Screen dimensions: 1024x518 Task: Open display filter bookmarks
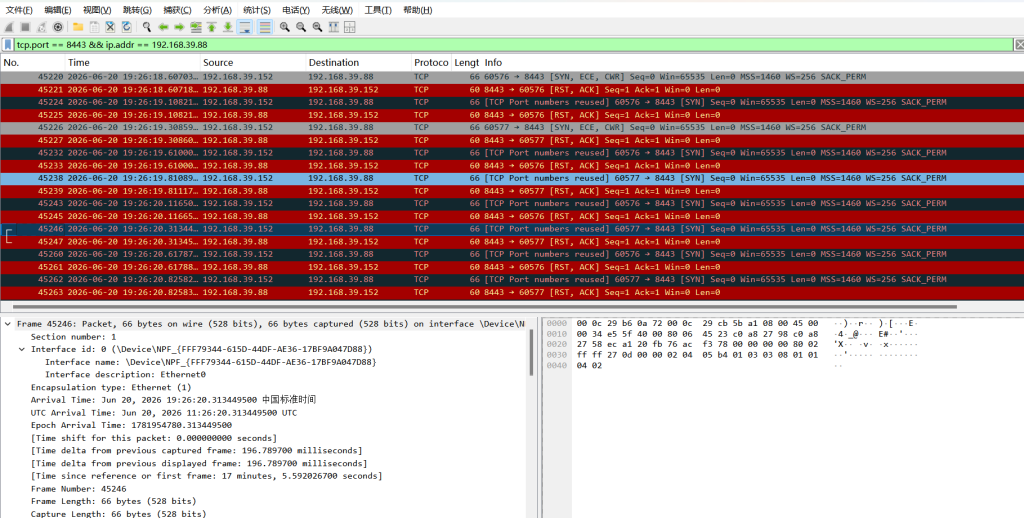[8, 44]
